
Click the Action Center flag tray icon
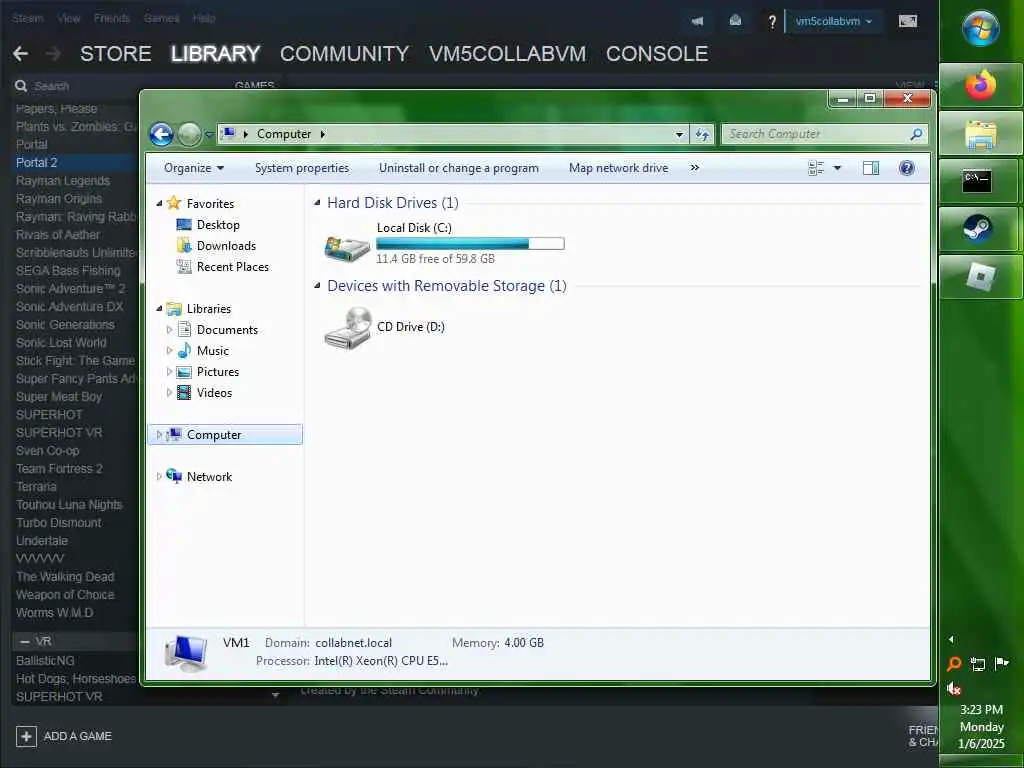point(1001,664)
